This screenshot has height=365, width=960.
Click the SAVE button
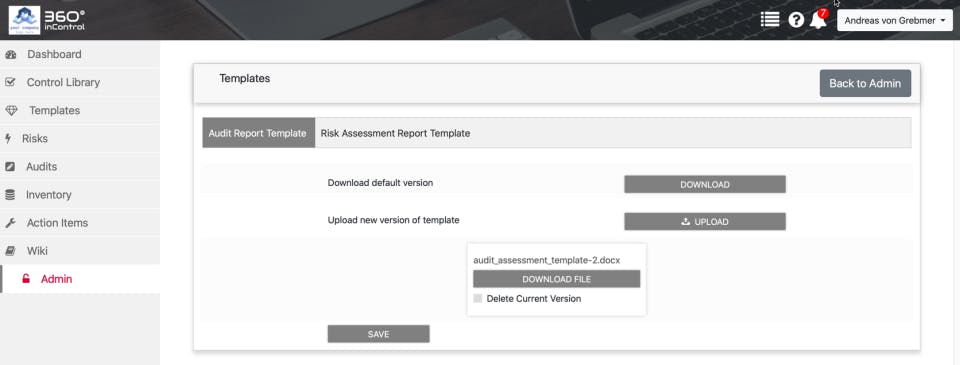point(378,334)
